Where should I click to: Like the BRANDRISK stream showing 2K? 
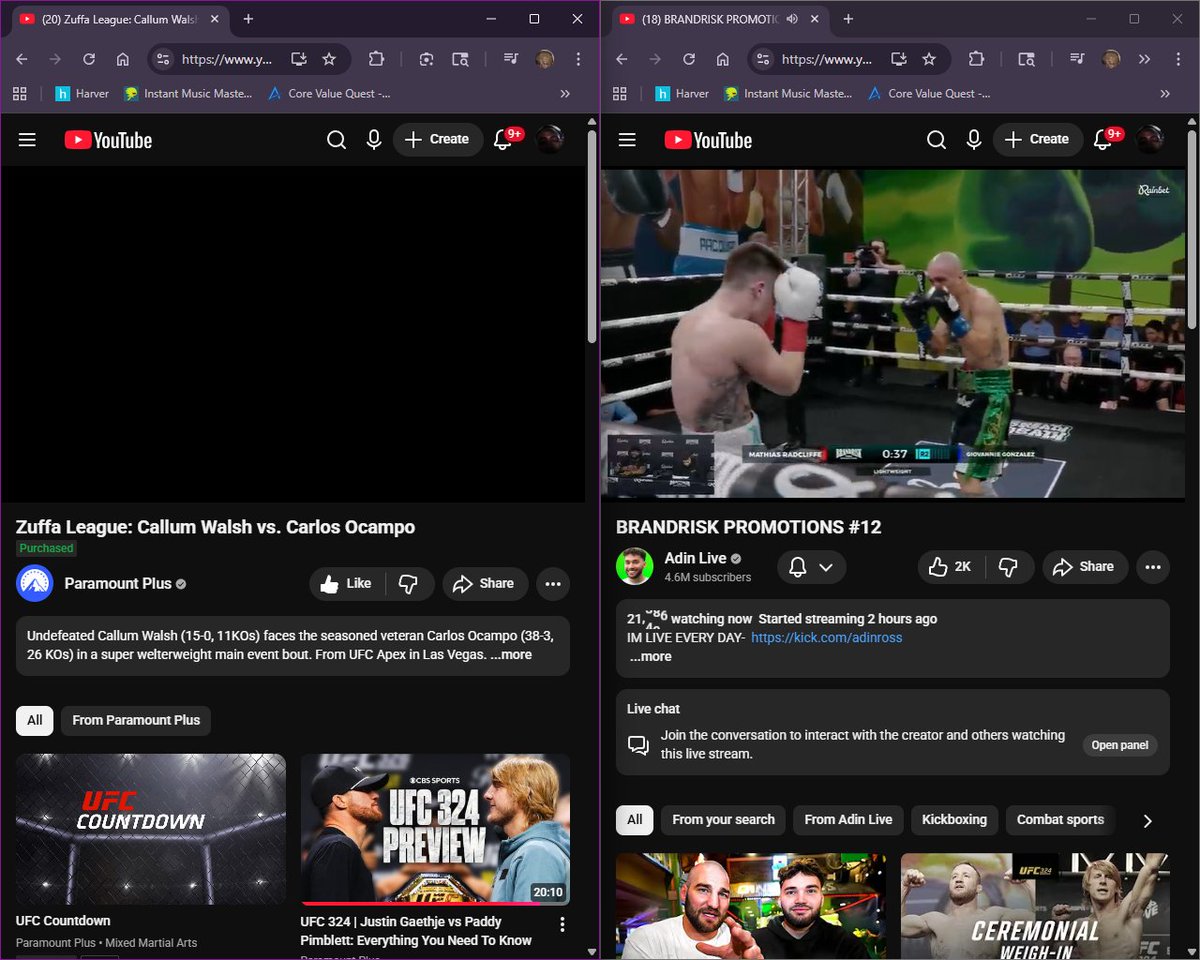[x=951, y=567]
